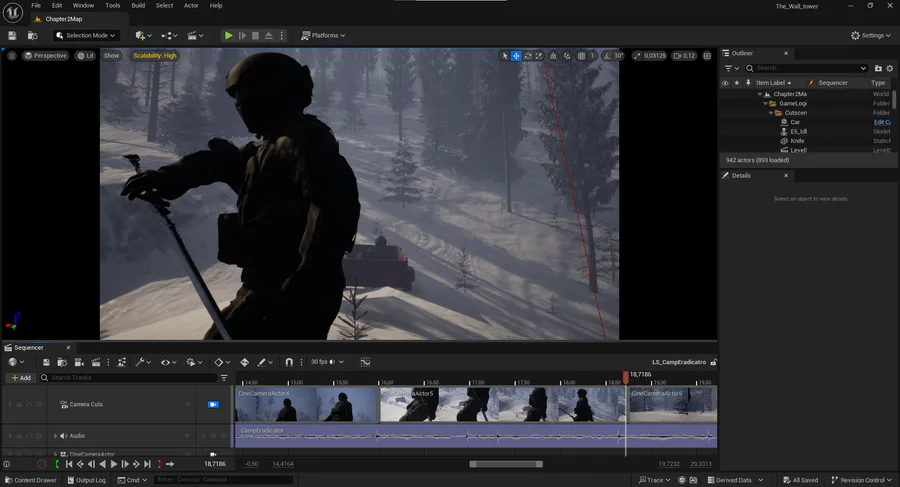Click the Perspective viewport button

(x=45, y=56)
